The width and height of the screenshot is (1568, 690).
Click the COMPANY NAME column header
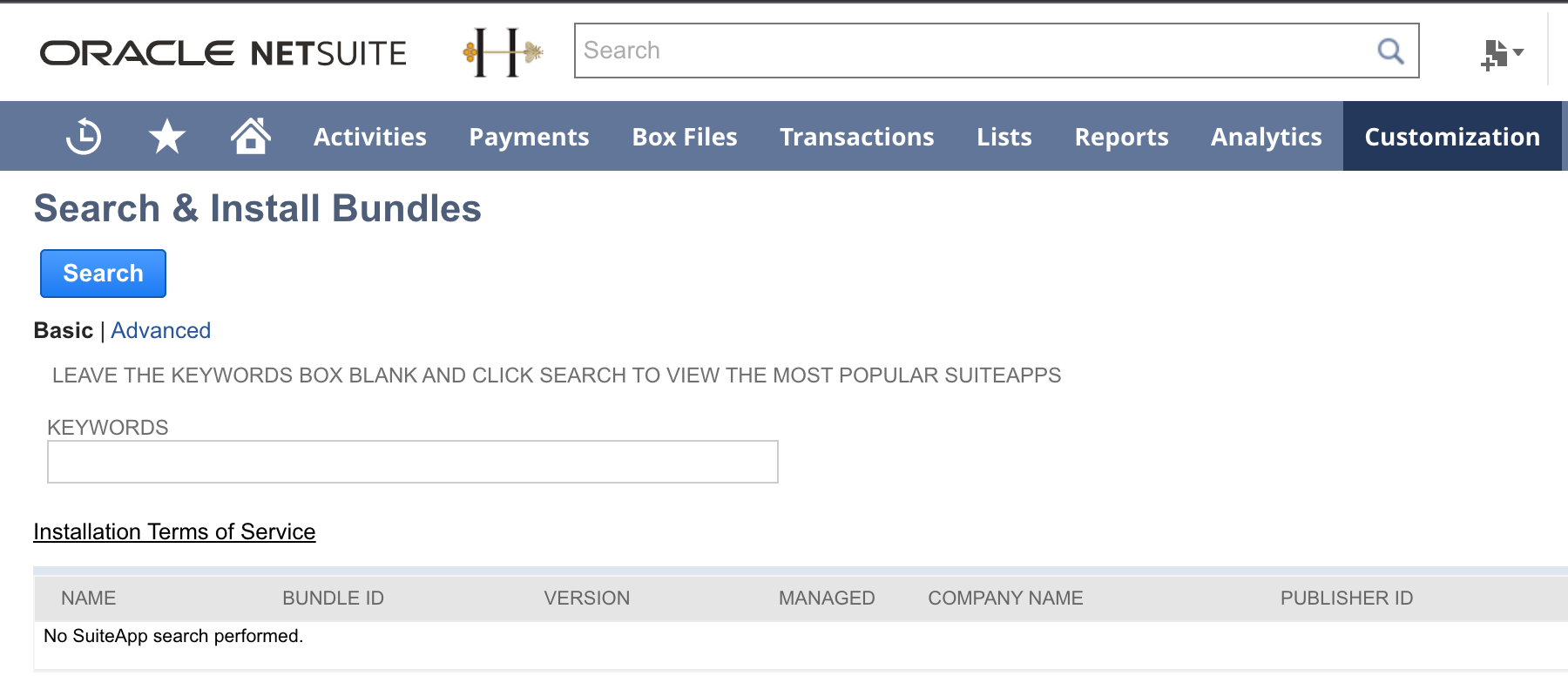tap(1005, 598)
